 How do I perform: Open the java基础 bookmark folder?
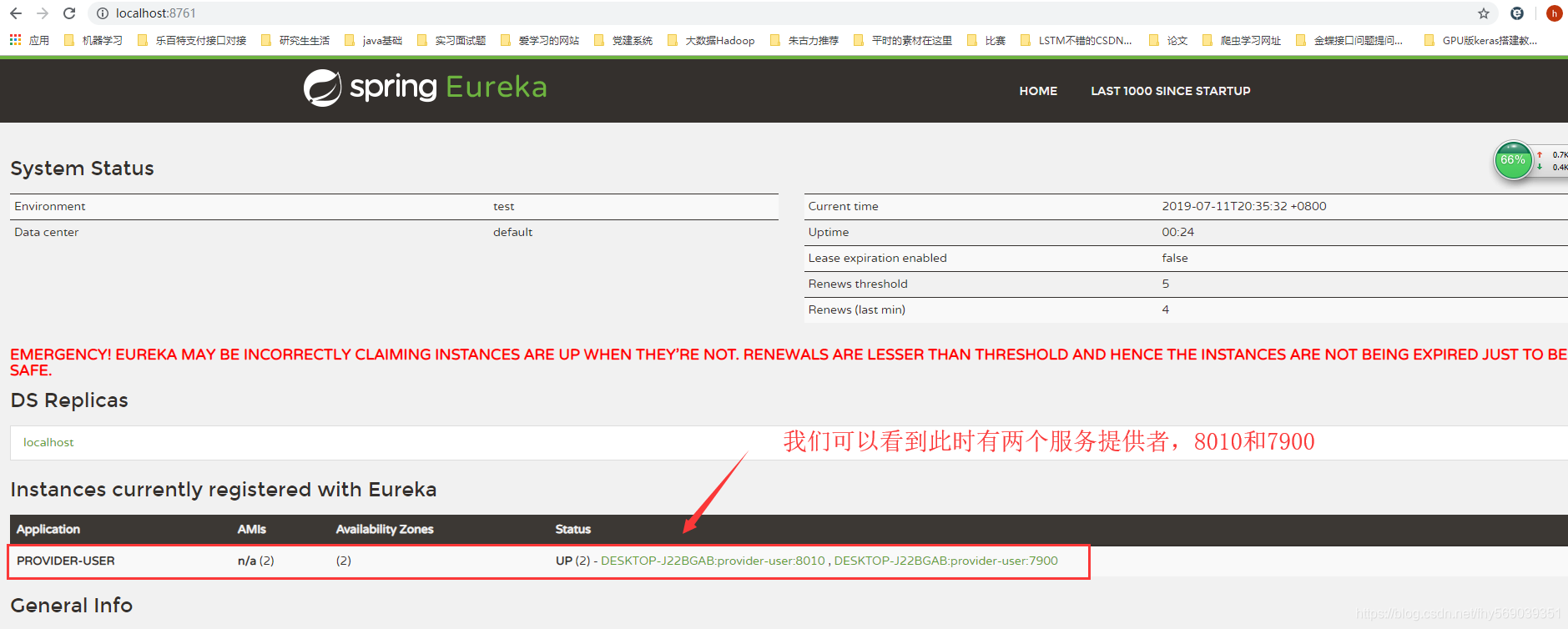373,40
